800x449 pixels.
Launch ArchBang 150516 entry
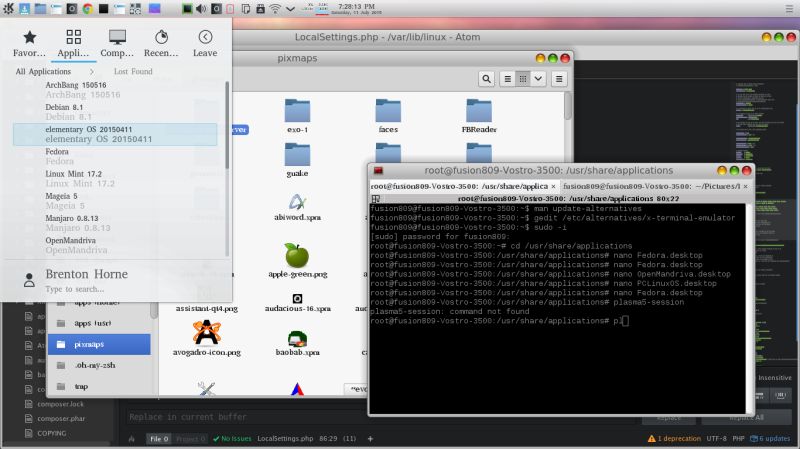pyautogui.click(x=115, y=90)
